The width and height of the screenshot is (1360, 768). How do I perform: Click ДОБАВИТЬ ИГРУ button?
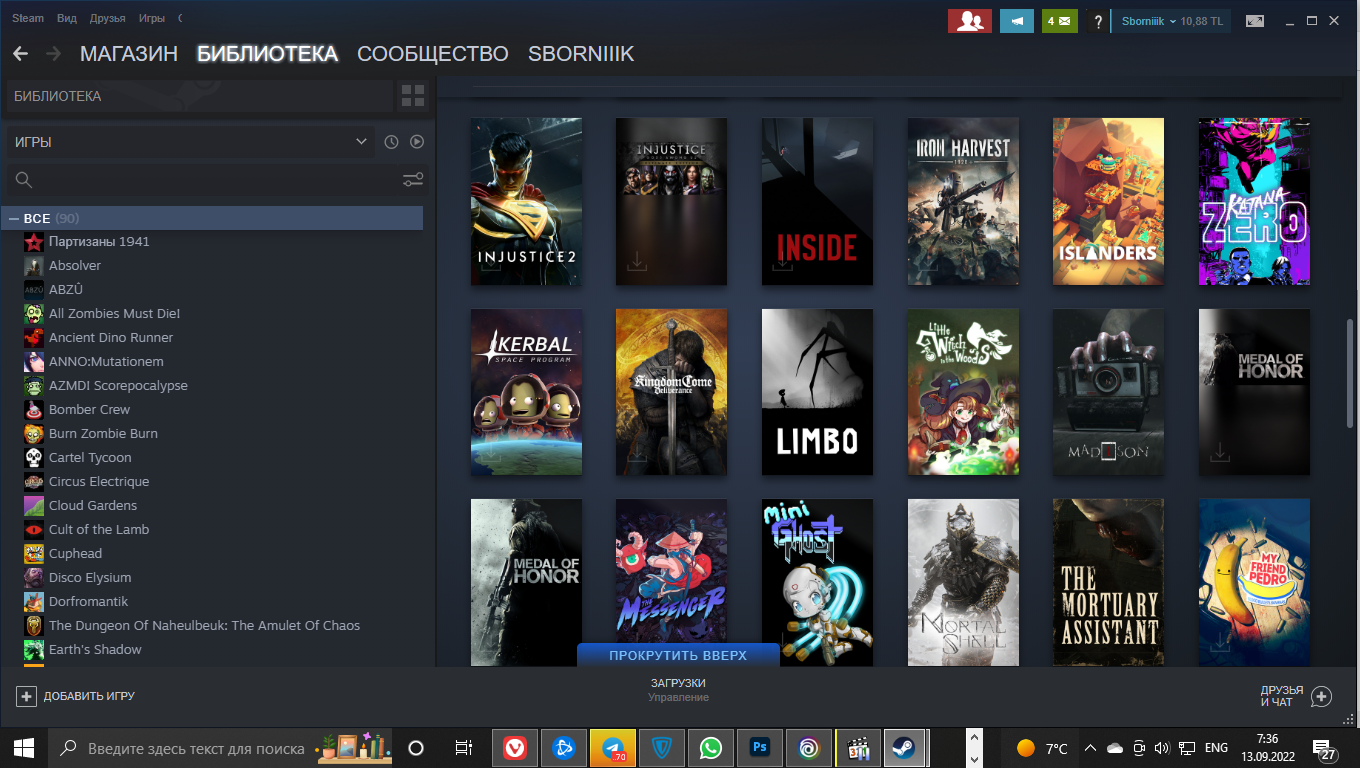point(76,696)
